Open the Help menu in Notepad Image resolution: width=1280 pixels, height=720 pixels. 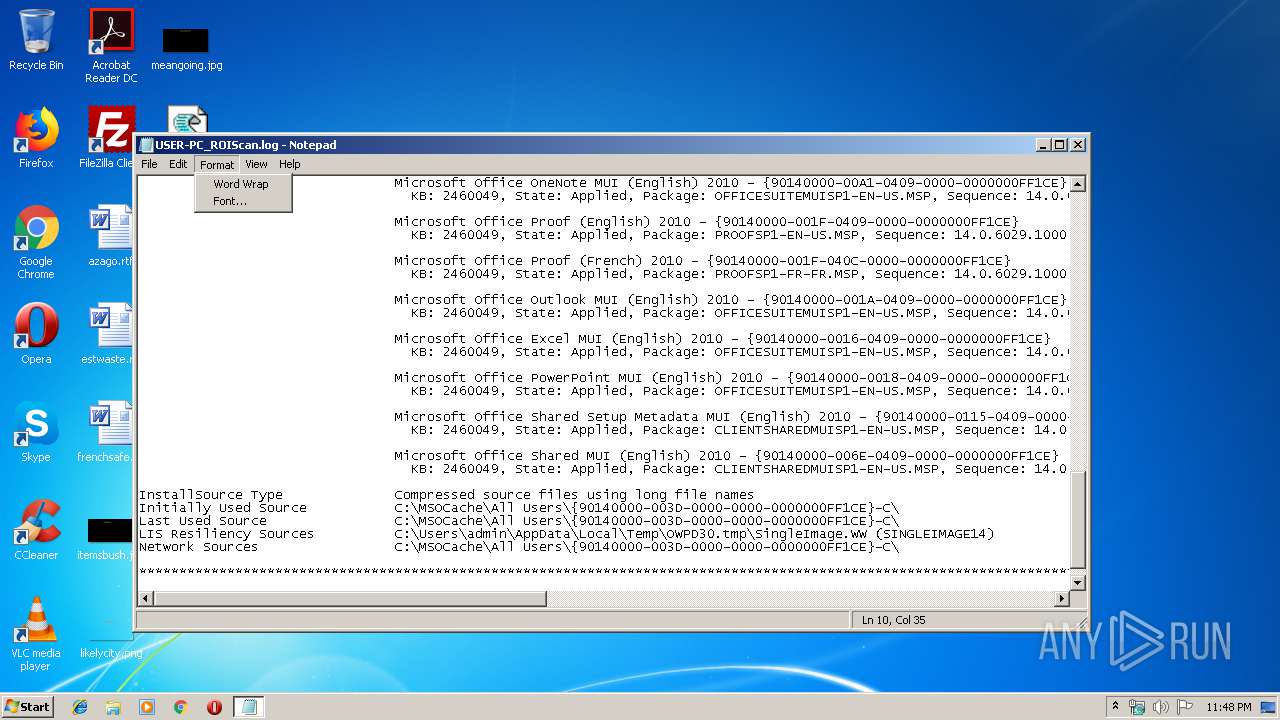(x=289, y=164)
